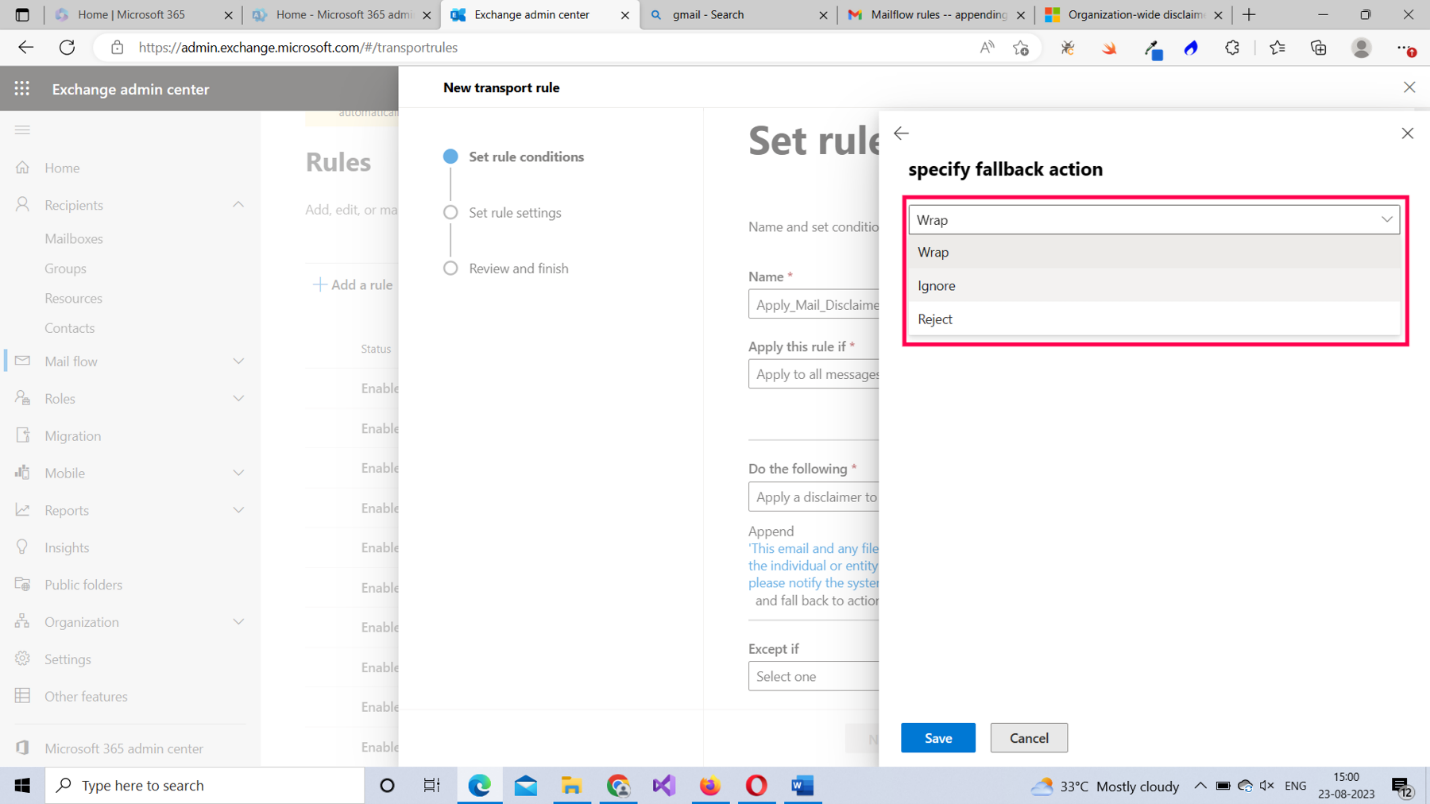Select the Review and finish step
The width and height of the screenshot is (1430, 804).
coord(518,269)
